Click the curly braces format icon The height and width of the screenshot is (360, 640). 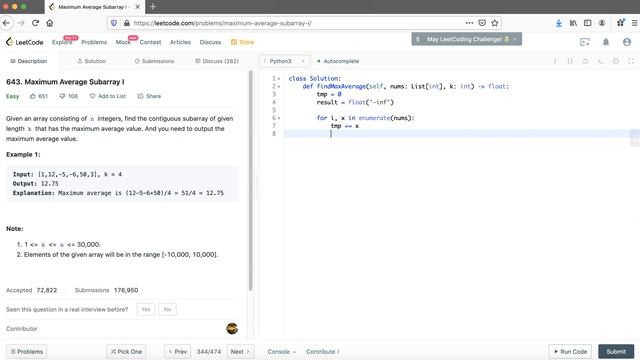[570, 61]
